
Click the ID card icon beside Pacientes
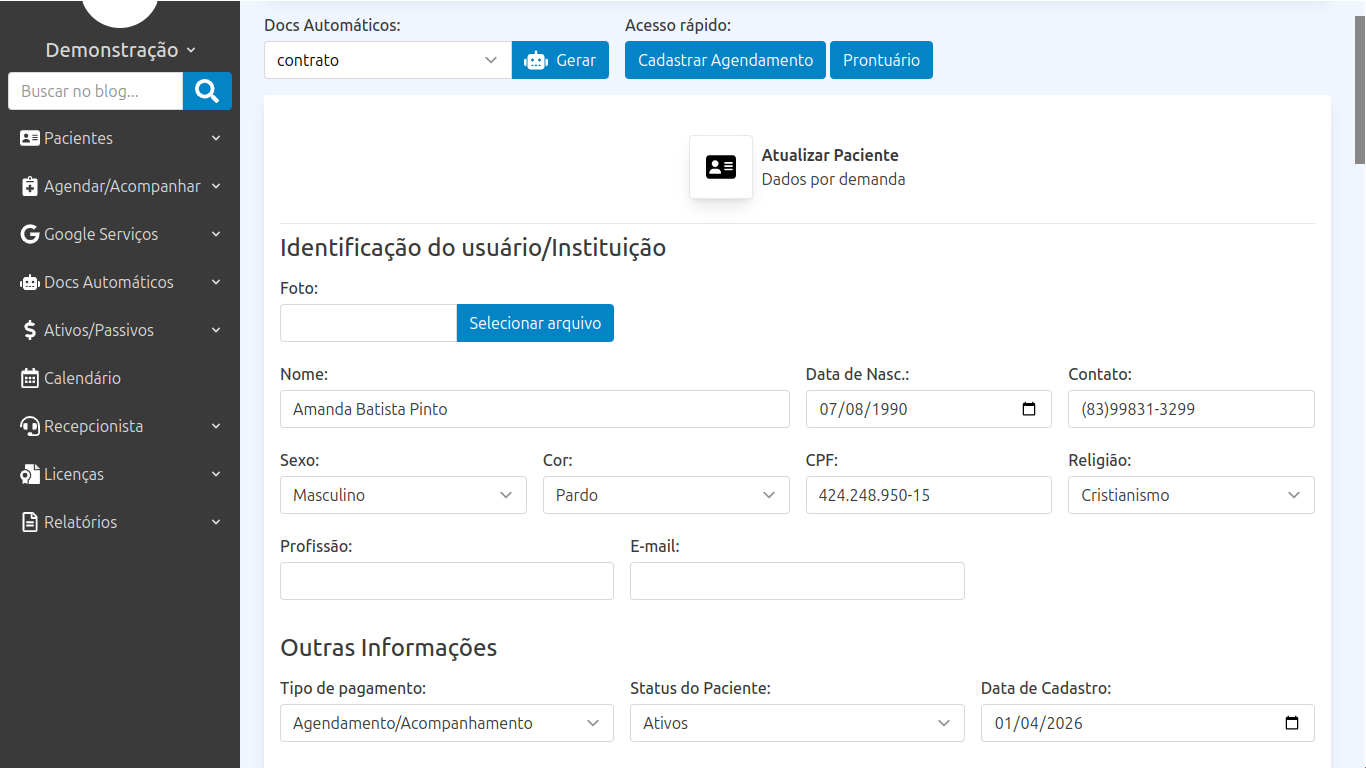[x=30, y=138]
